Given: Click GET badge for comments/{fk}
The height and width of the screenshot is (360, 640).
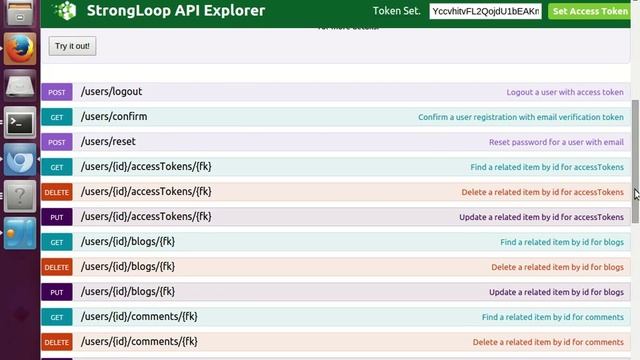Looking at the screenshot, I should (x=57, y=317).
